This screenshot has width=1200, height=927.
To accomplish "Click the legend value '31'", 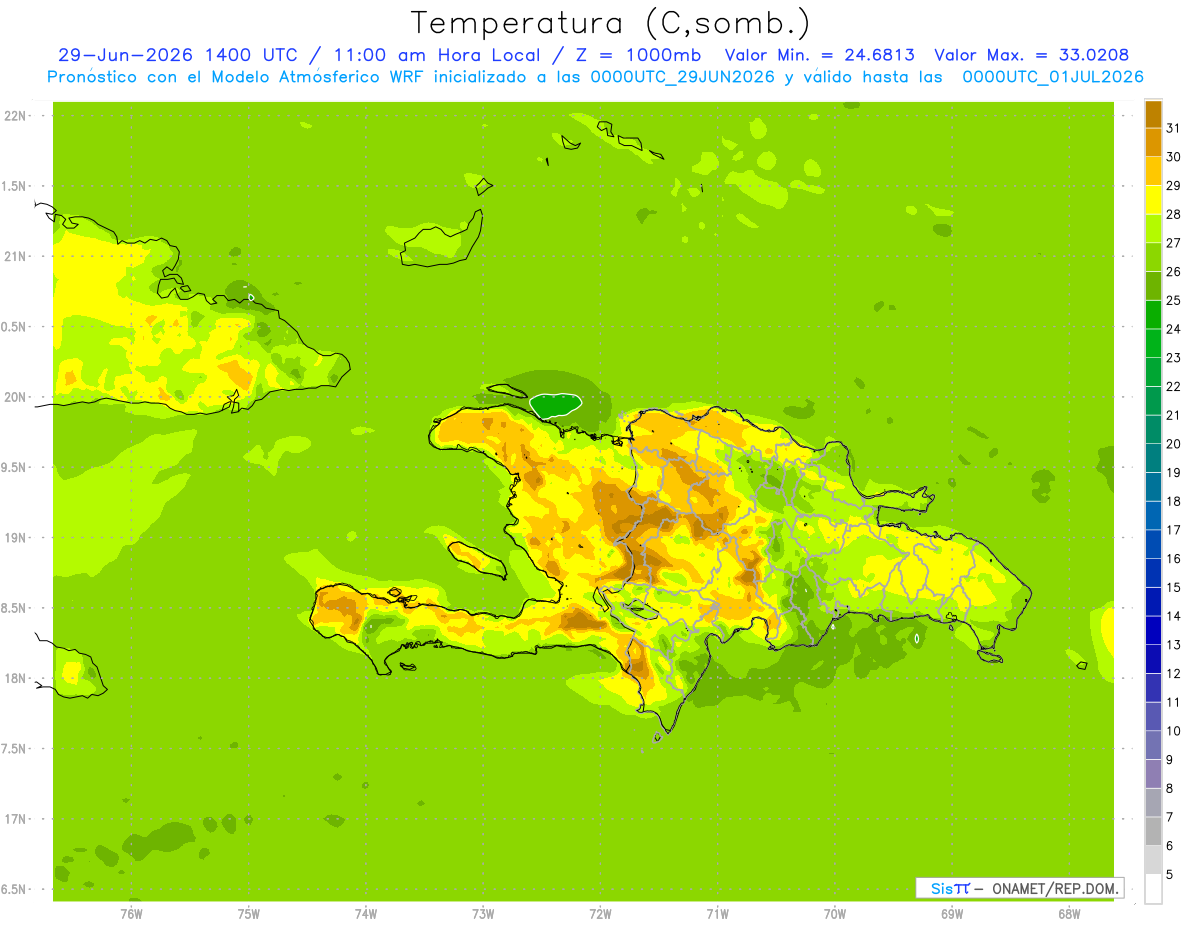I will tap(1174, 127).
